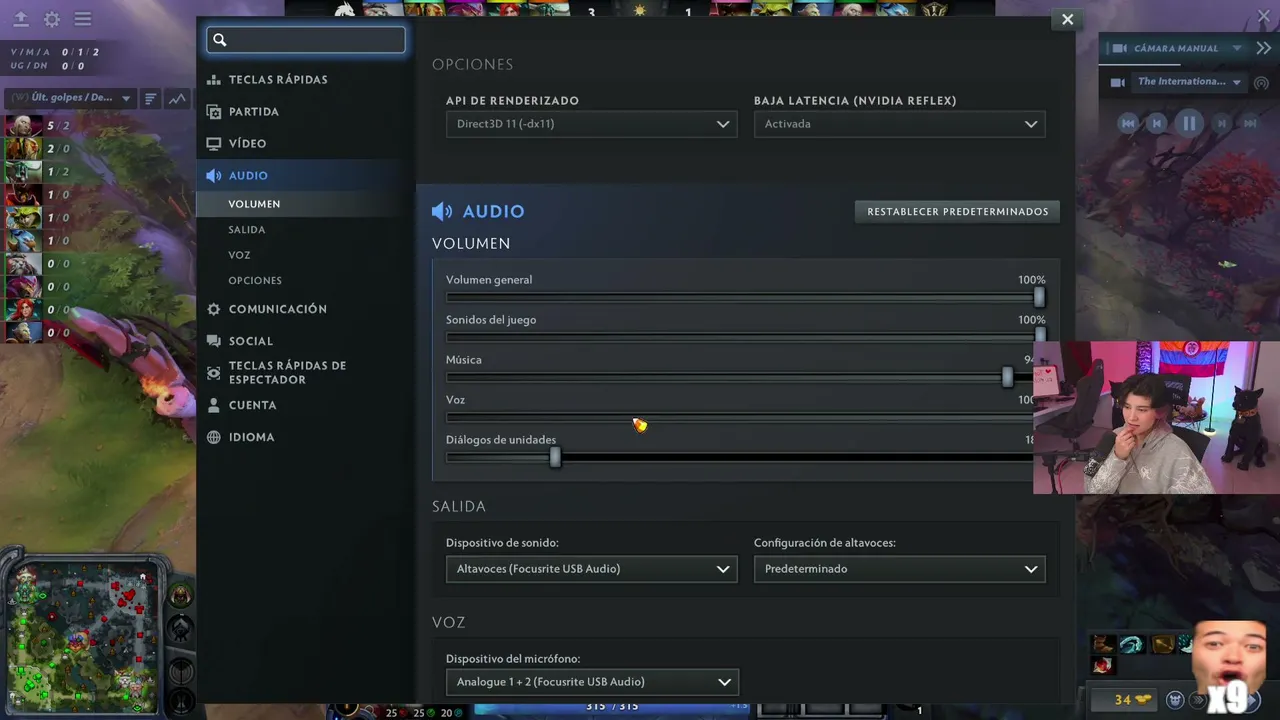This screenshot has height=720, width=1280.
Task: Click the Idioma globe icon
Action: pyautogui.click(x=213, y=437)
